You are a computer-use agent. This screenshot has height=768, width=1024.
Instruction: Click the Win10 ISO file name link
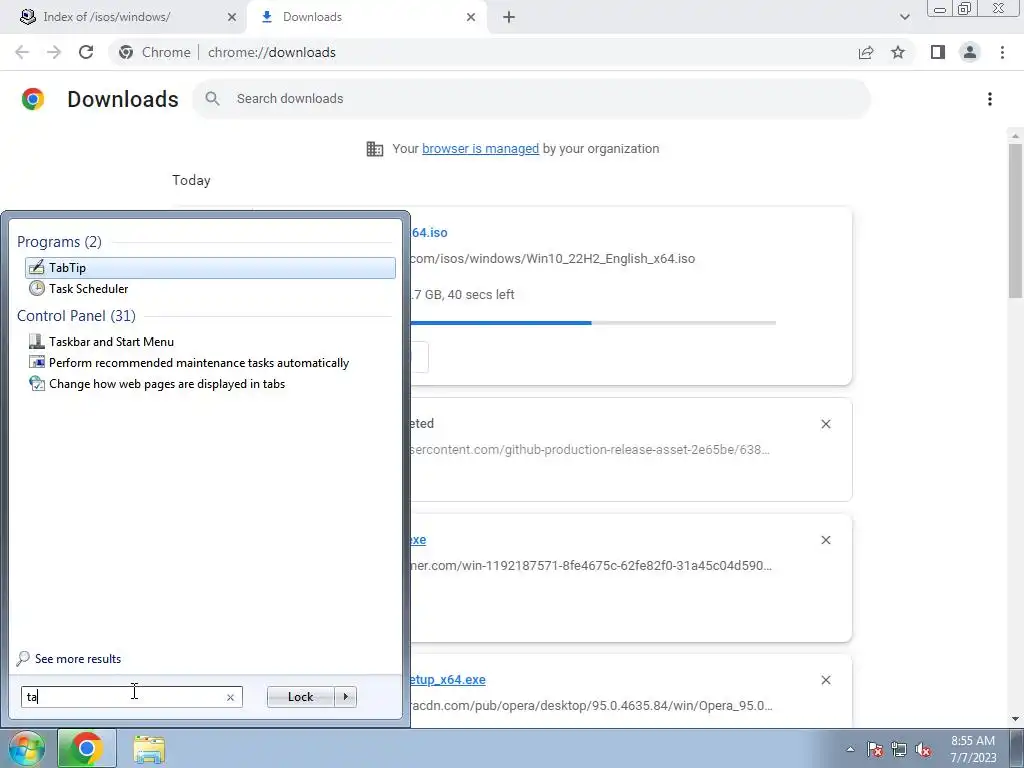coord(428,232)
